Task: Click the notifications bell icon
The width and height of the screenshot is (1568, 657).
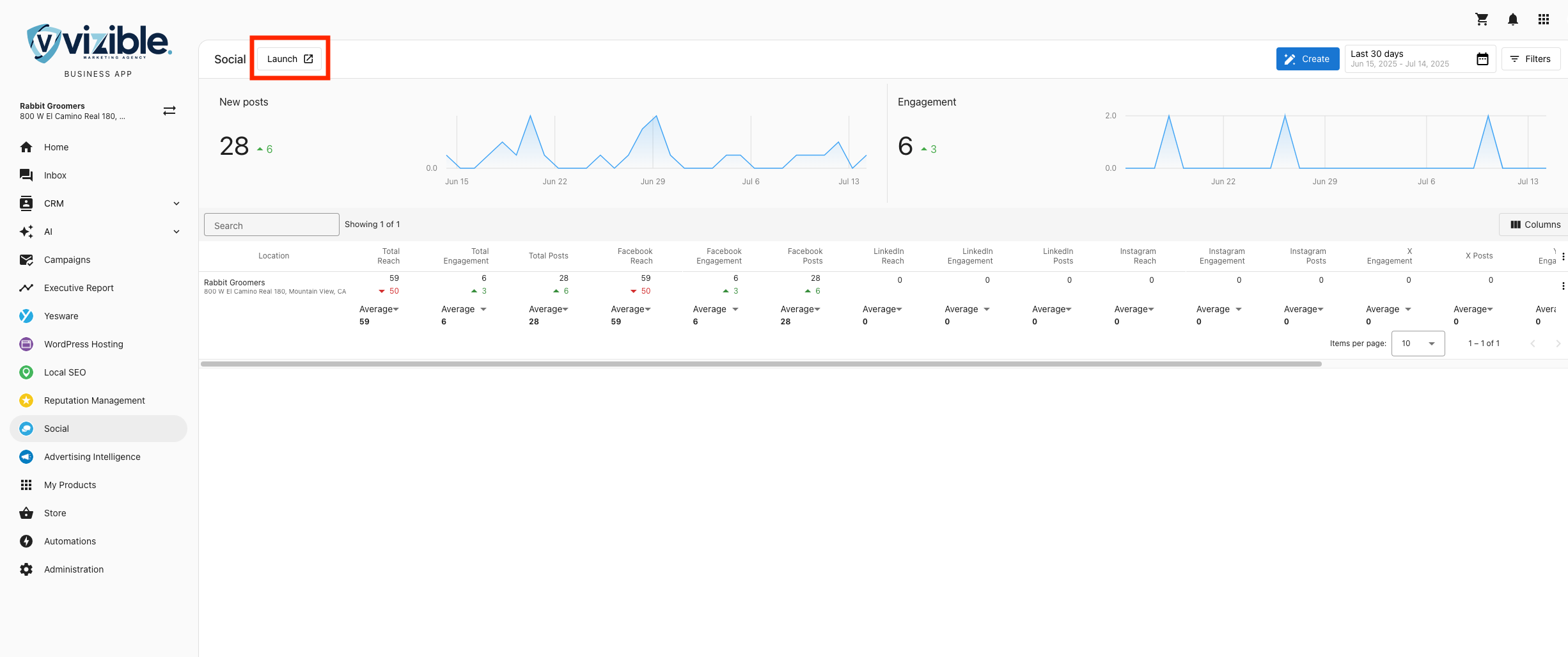Action: point(1512,19)
